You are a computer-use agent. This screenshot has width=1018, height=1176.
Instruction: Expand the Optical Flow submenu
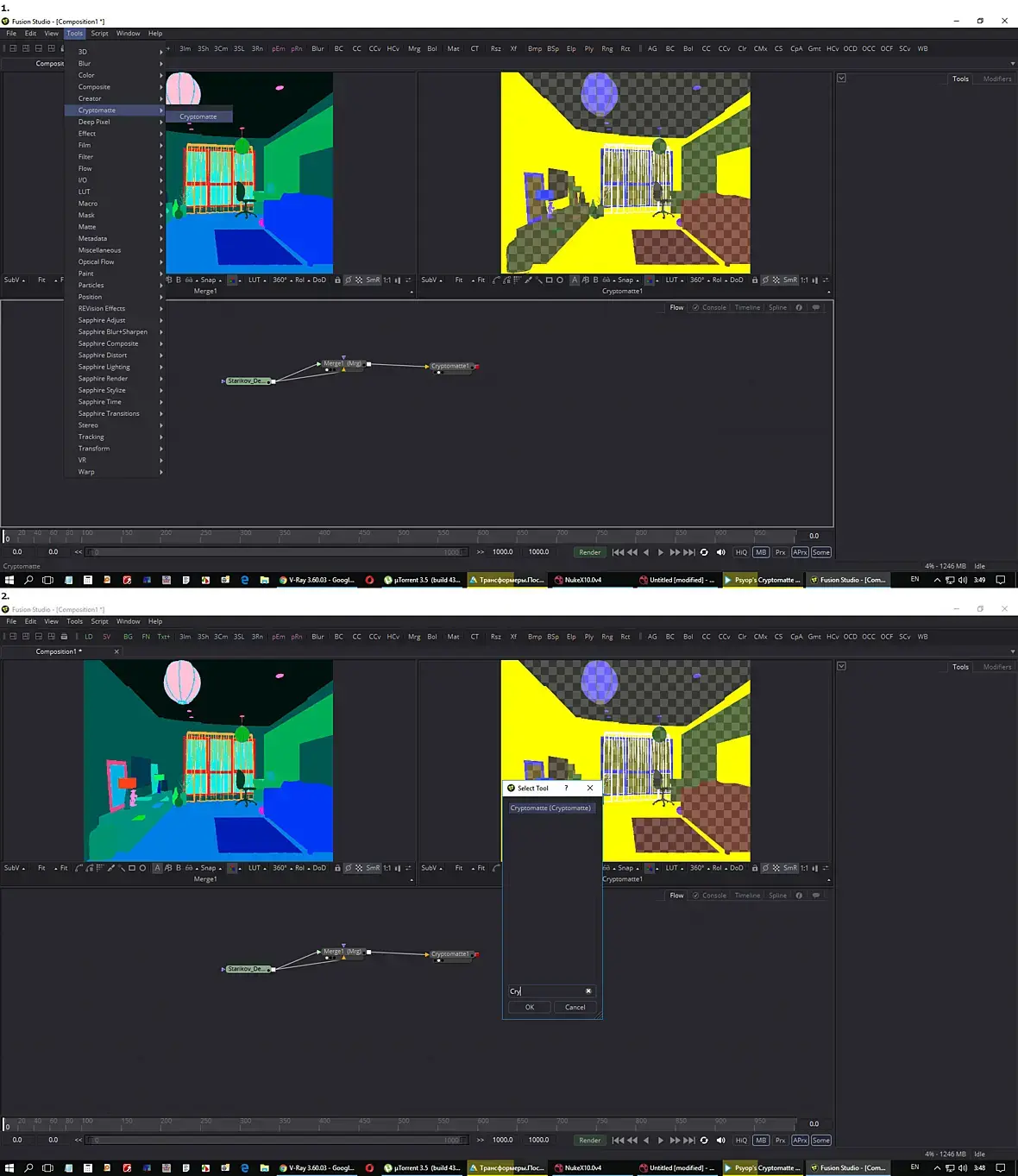(114, 261)
